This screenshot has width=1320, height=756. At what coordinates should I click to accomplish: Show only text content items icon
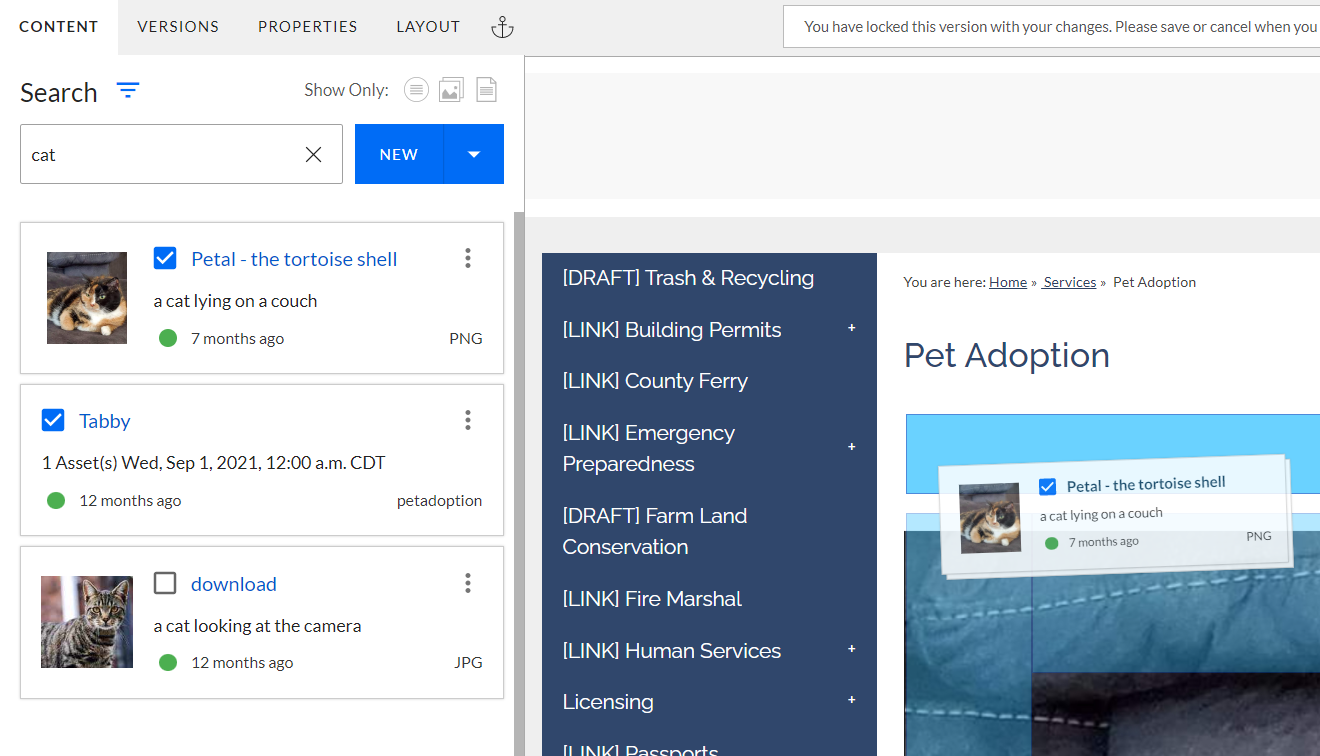click(x=416, y=90)
